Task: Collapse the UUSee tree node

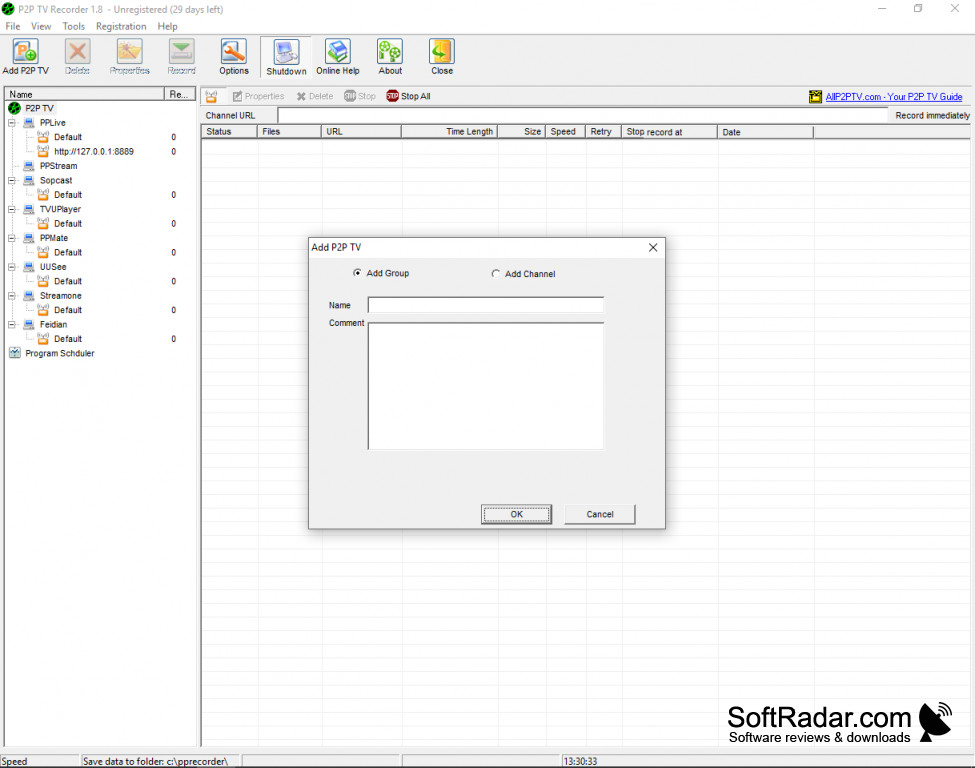Action: pos(12,267)
